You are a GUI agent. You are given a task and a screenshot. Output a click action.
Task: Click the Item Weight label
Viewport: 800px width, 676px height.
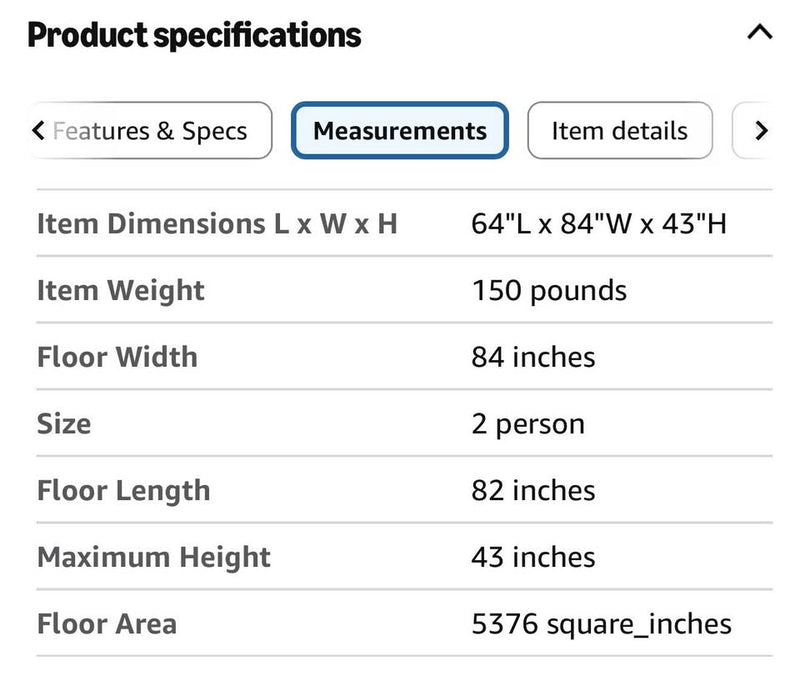[121, 291]
